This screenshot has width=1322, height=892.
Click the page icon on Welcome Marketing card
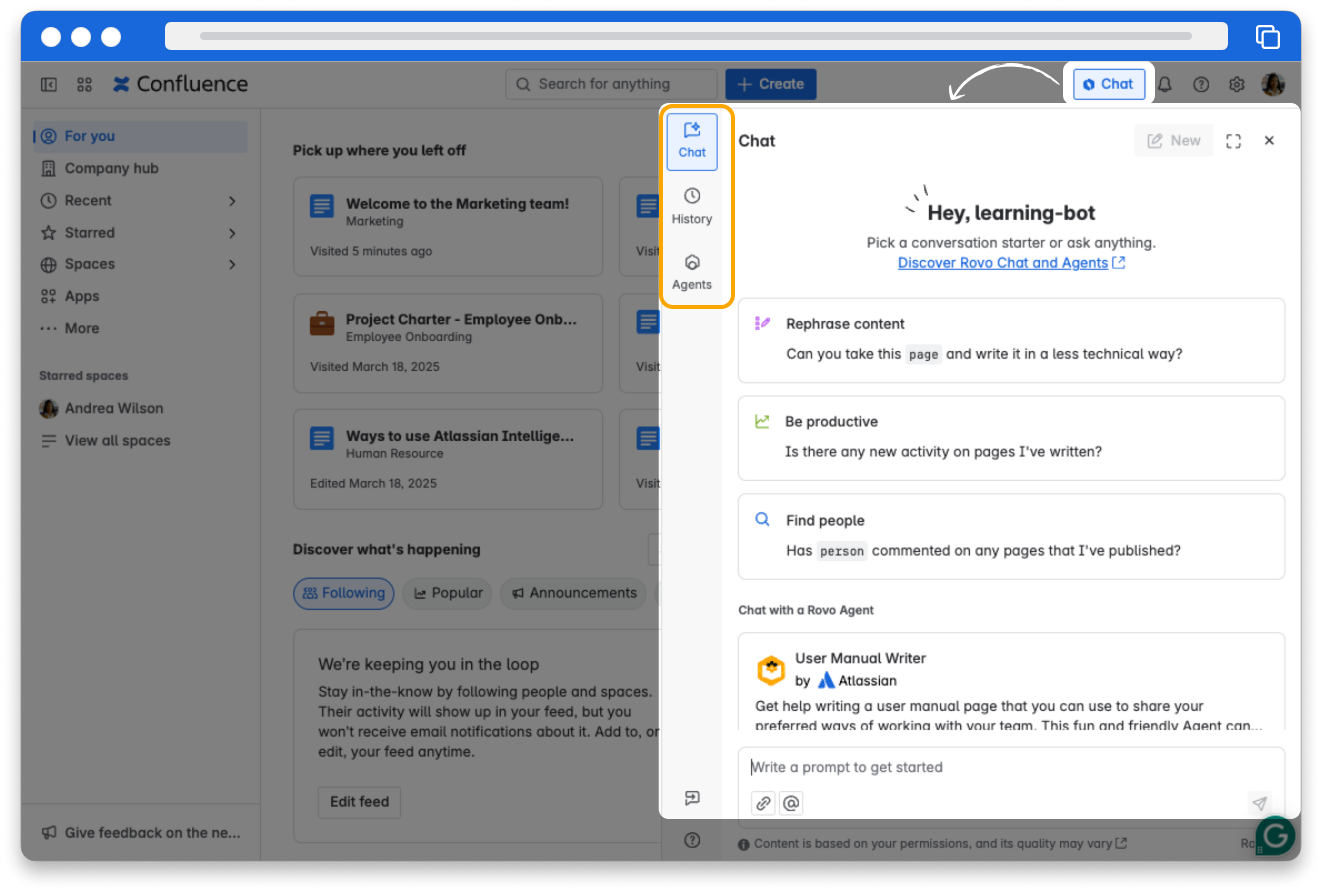coord(322,208)
